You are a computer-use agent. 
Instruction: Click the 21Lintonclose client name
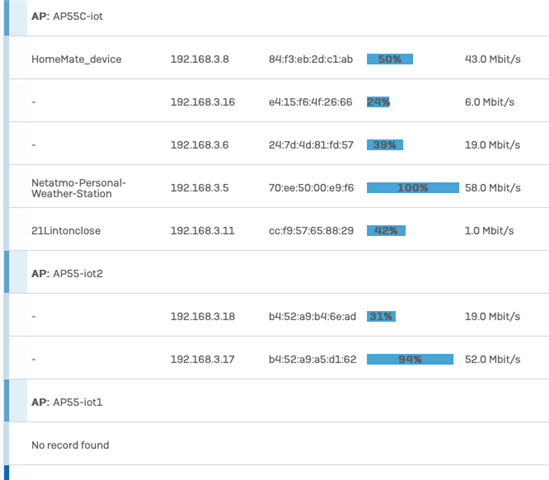[66, 231]
